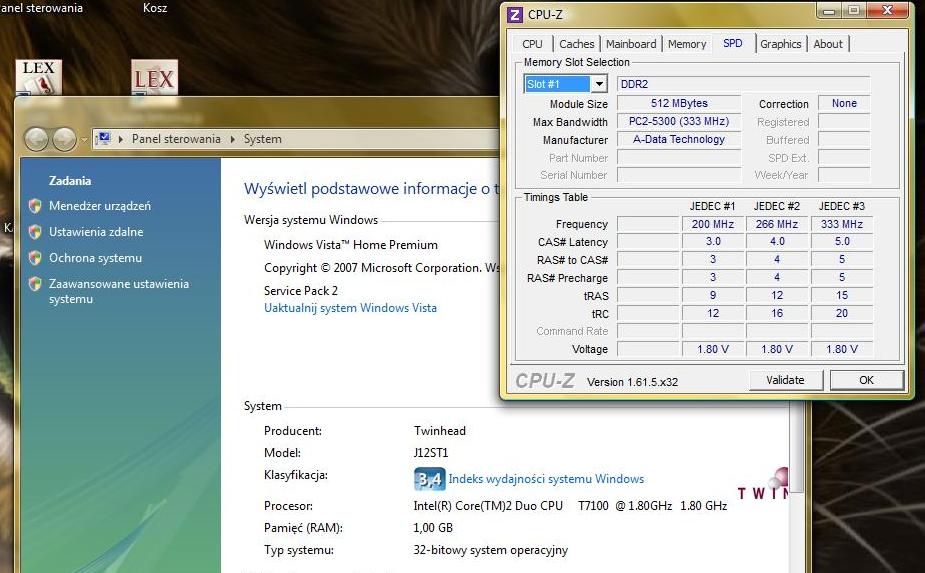This screenshot has width=925, height=573.
Task: Click the System breadcrumb in the address bar
Action: (263, 139)
